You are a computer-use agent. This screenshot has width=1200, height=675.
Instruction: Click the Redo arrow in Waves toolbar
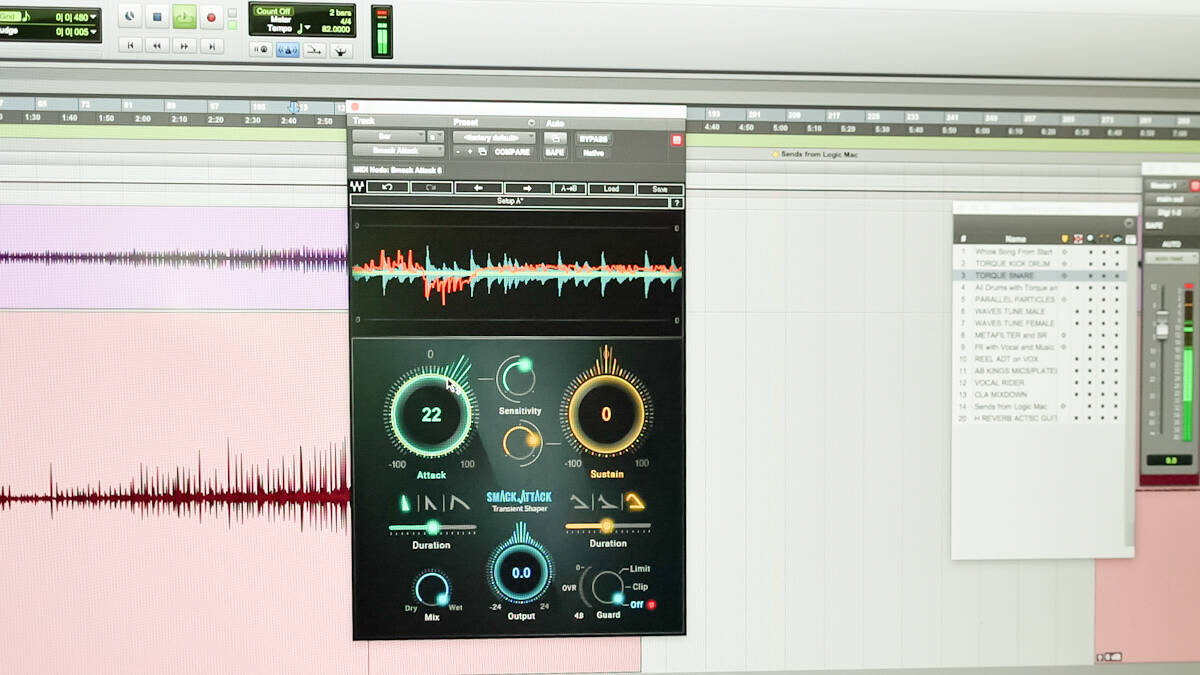pyautogui.click(x=431, y=188)
